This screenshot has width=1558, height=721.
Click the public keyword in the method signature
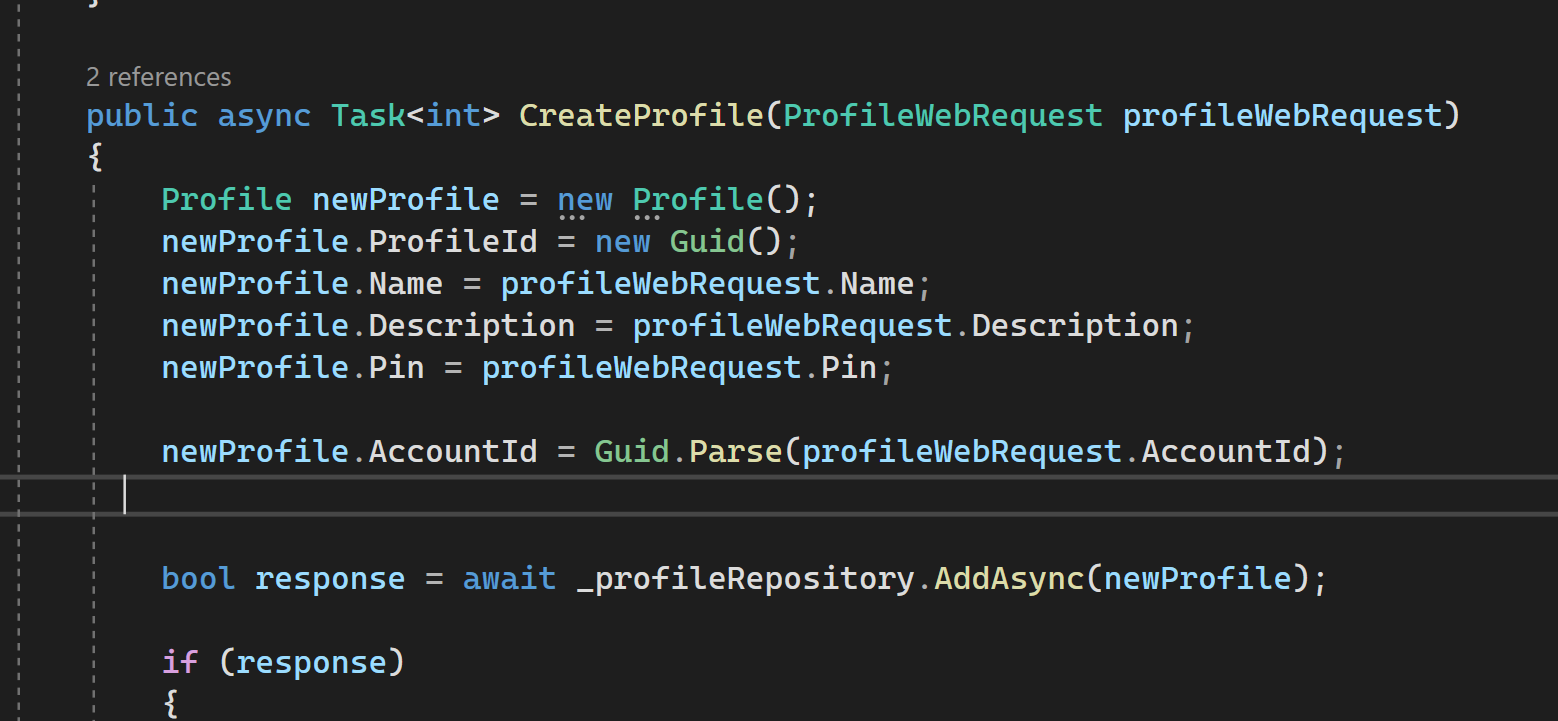click(x=140, y=115)
